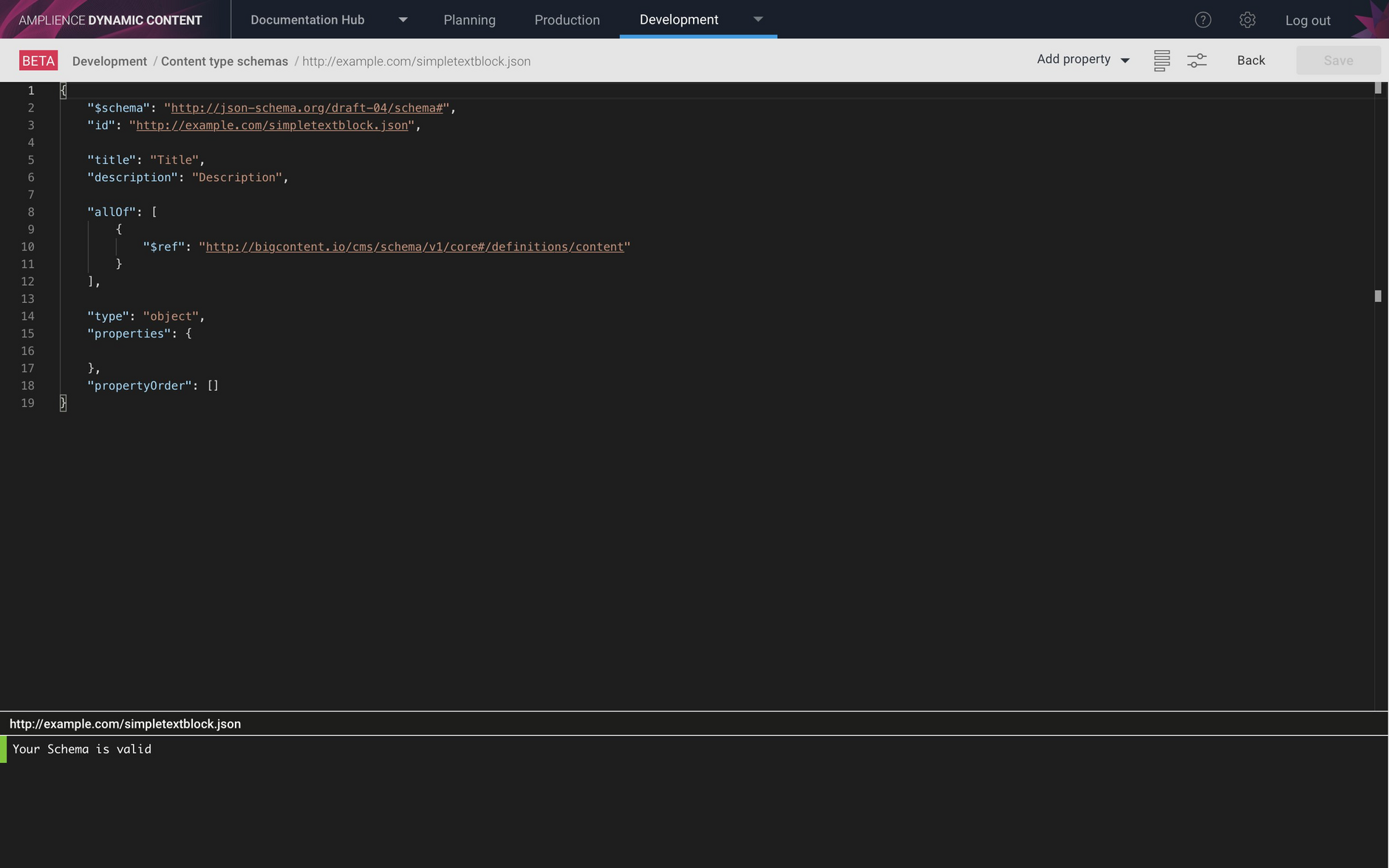Click line number 16 in gutter
Image resolution: width=1389 pixels, height=868 pixels.
click(x=27, y=351)
